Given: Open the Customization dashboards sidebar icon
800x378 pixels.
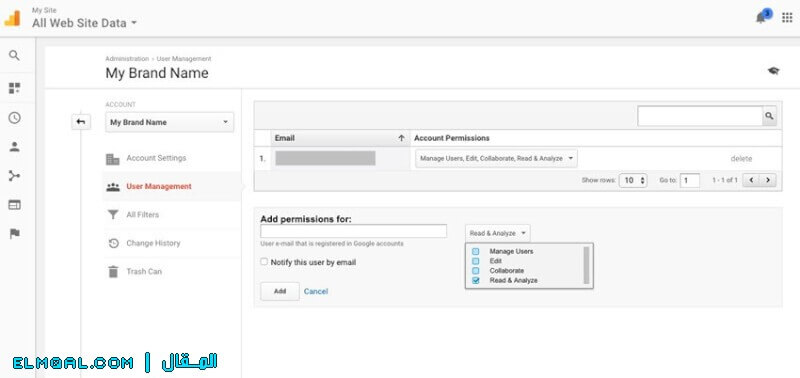Looking at the screenshot, I should tap(14, 88).
